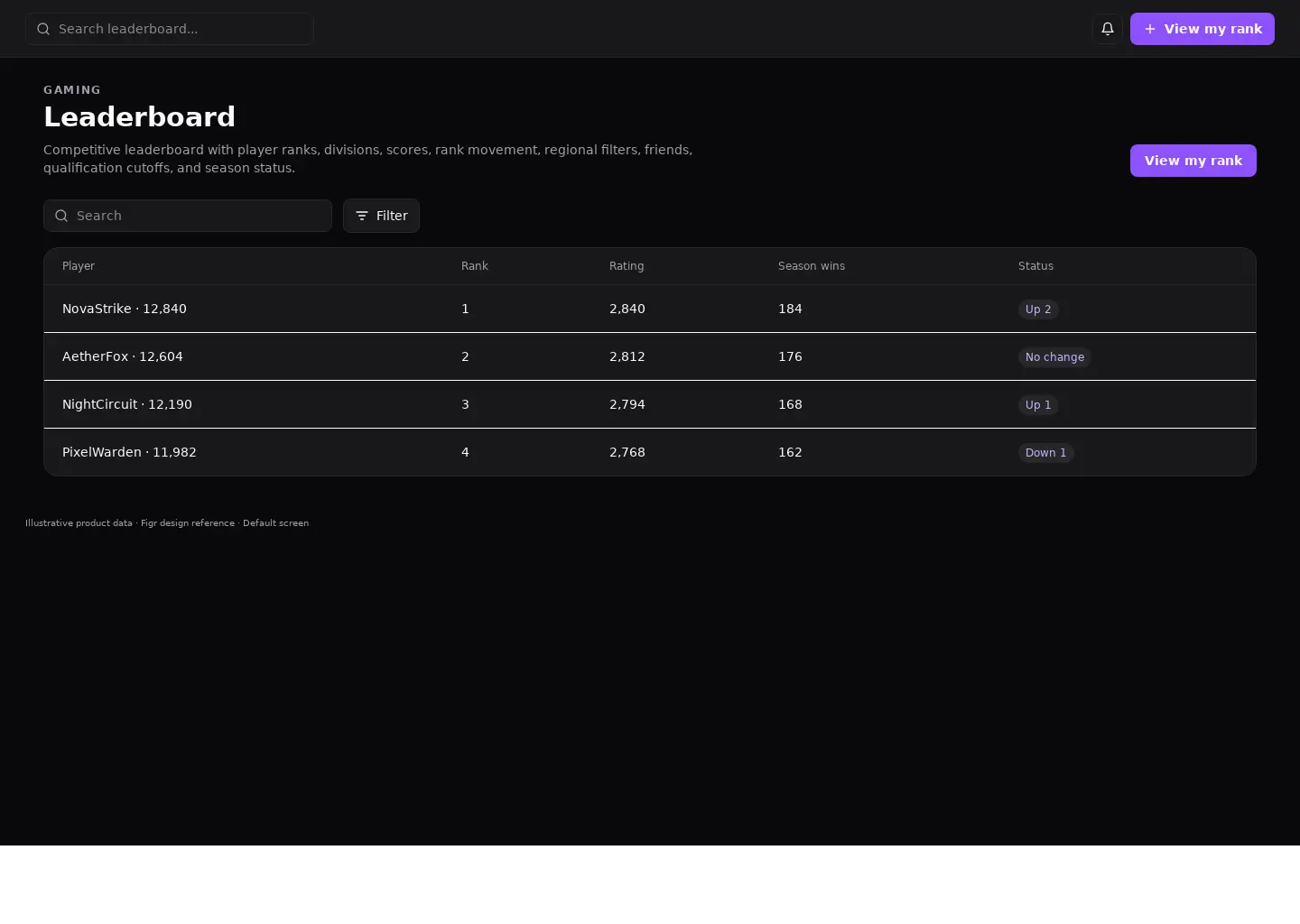
Task: Click the rating value 2,768
Action: pos(627,452)
